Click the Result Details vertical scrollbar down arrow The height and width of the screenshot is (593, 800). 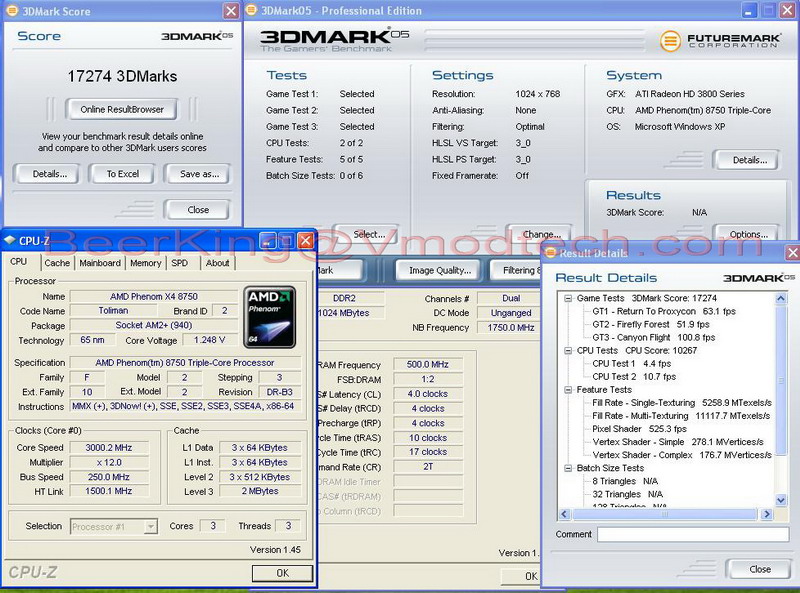(781, 501)
